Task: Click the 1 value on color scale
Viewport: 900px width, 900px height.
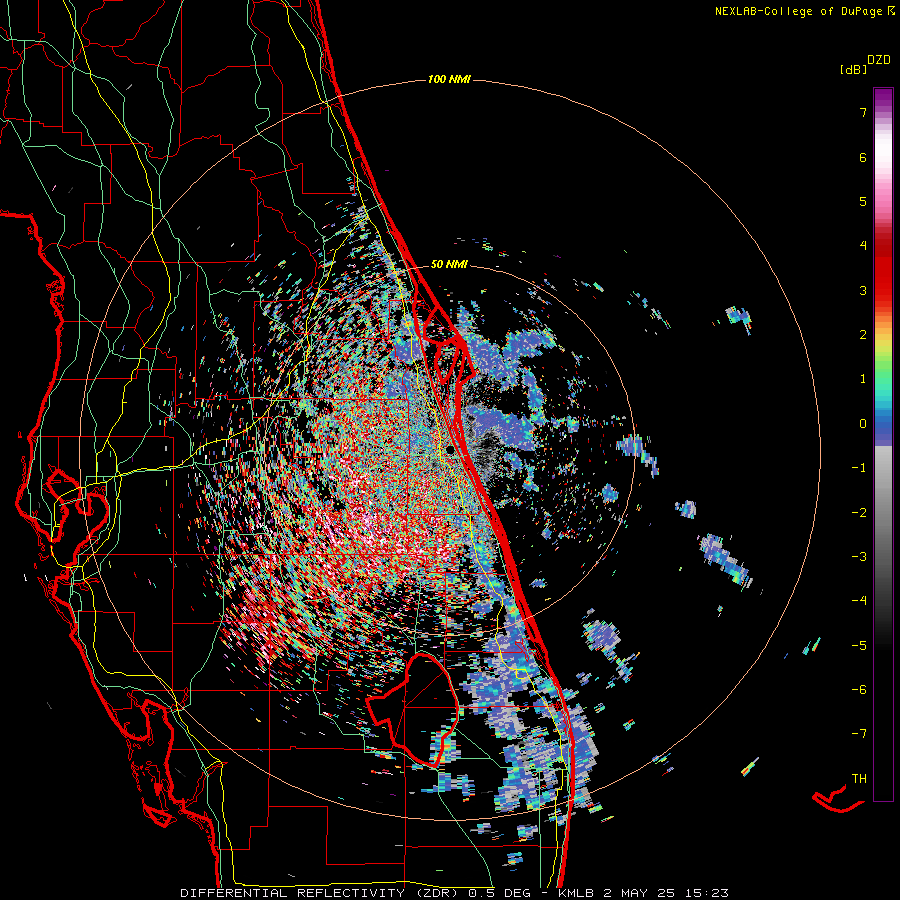Action: (863, 379)
